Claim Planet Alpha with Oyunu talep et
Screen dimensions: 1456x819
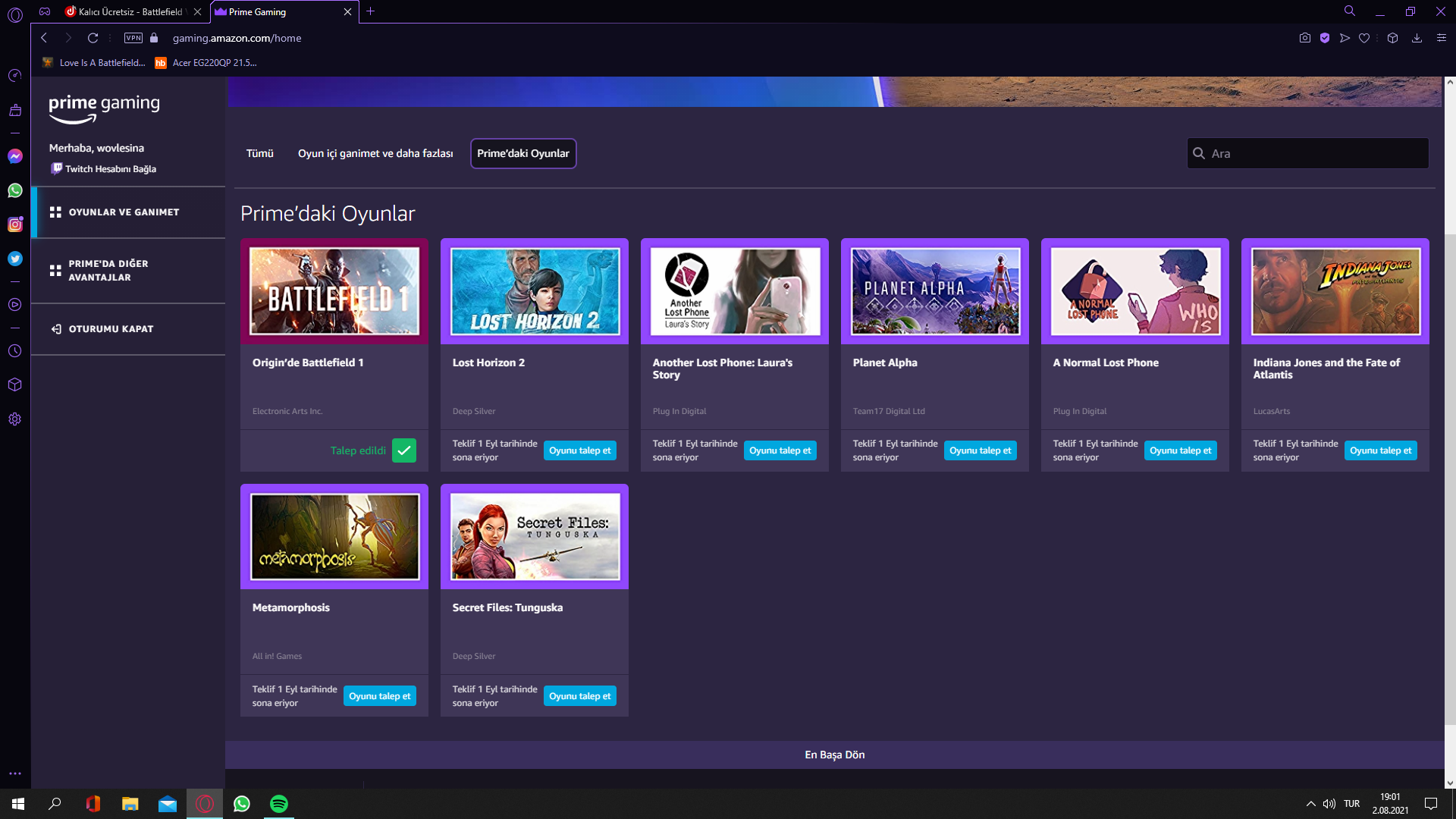981,450
